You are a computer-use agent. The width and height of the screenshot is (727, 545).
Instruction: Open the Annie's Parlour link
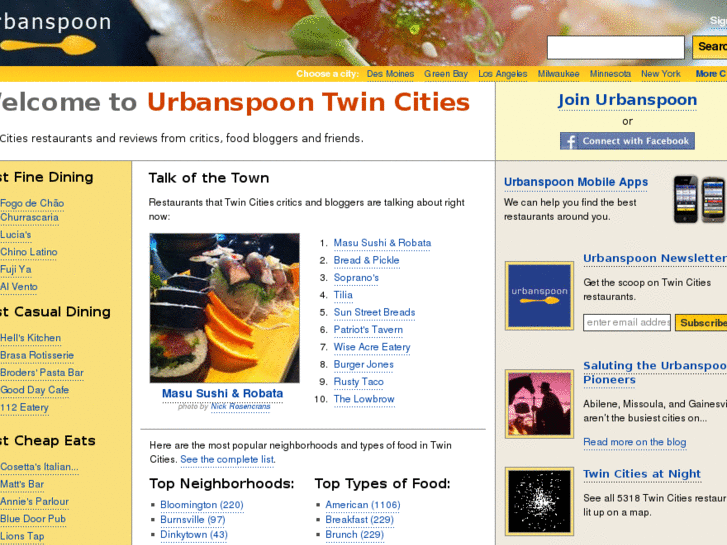tap(34, 501)
